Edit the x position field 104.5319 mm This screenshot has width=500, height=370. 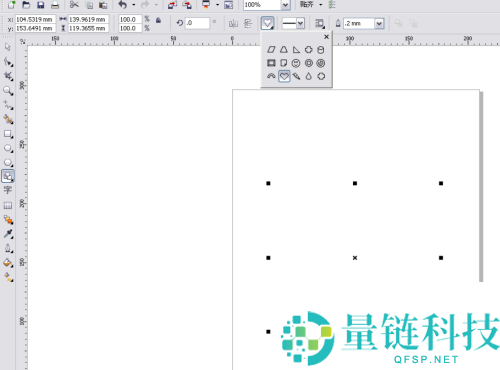pyautogui.click(x=36, y=19)
